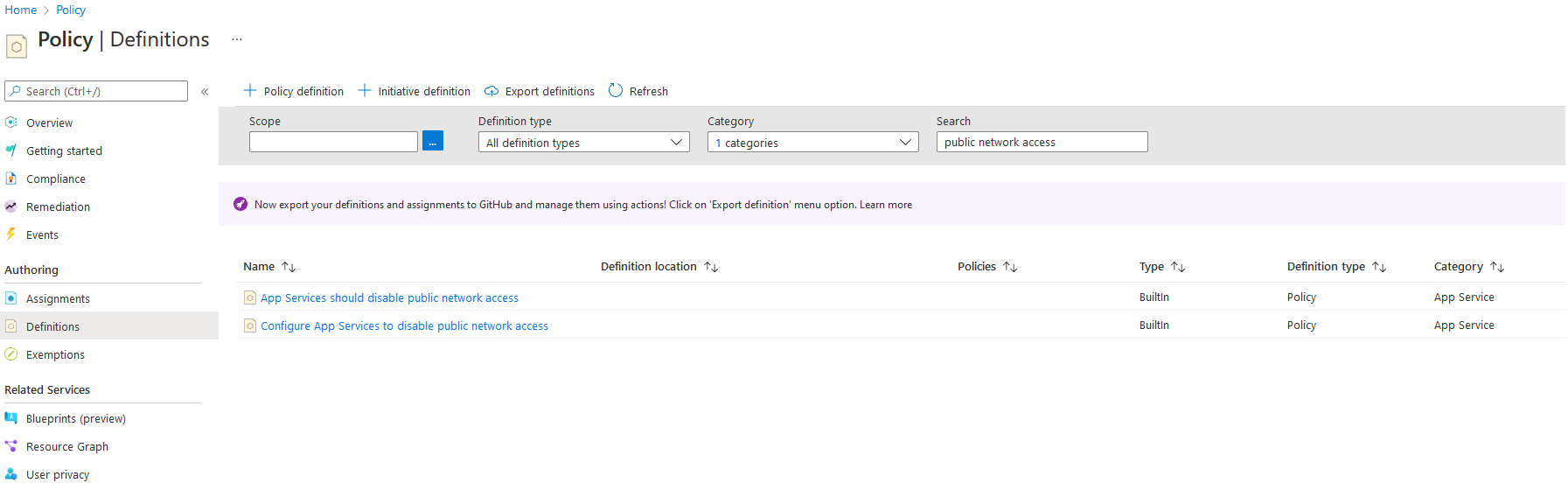Click Learn more in the export banner
Viewport: 1568px width, 497px height.
886,205
